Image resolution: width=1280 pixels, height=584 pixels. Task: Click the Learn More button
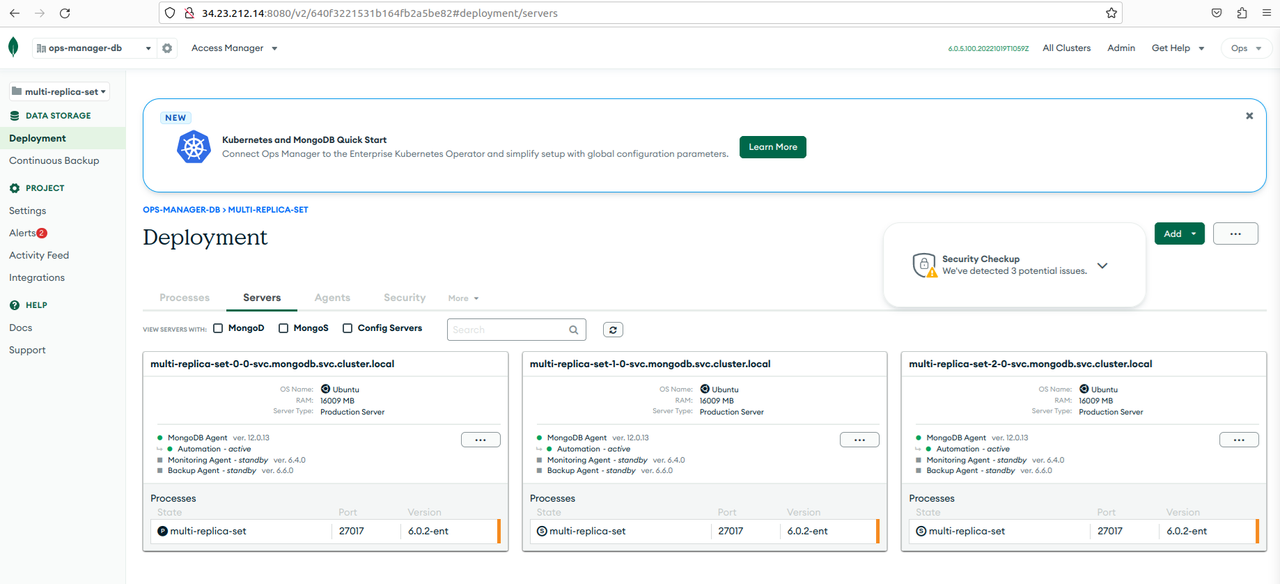tap(773, 147)
